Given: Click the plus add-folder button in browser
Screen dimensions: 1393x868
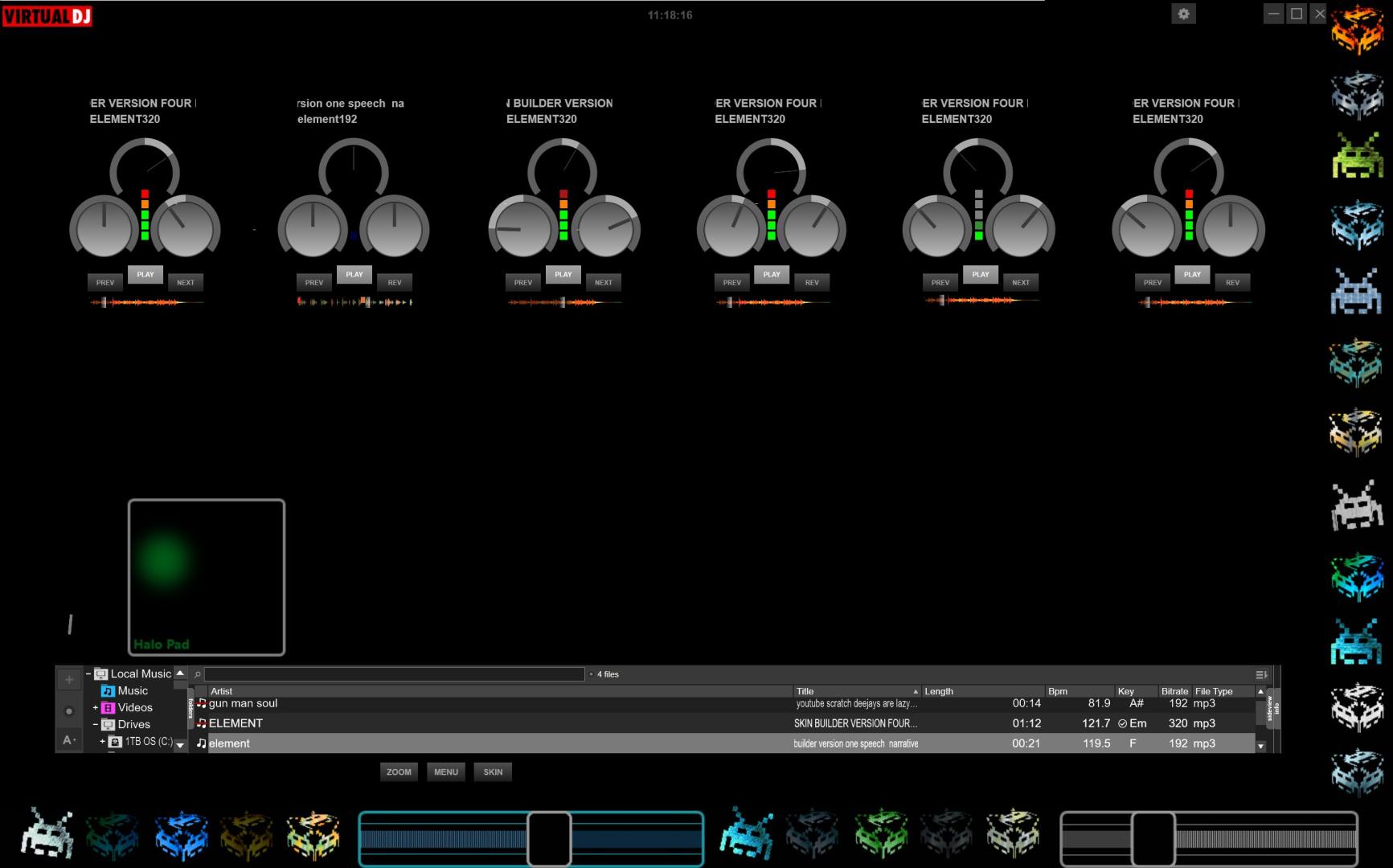Looking at the screenshot, I should (x=69, y=680).
